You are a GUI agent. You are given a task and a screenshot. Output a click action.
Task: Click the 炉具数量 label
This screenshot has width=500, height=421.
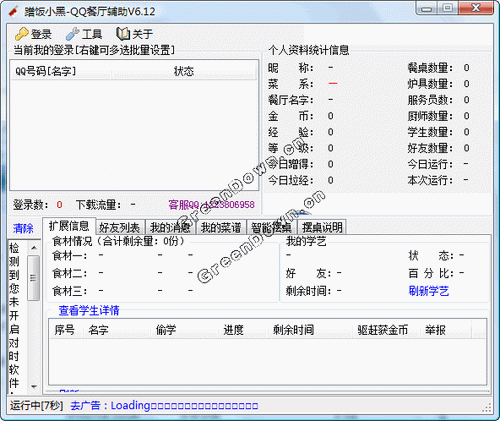430,84
